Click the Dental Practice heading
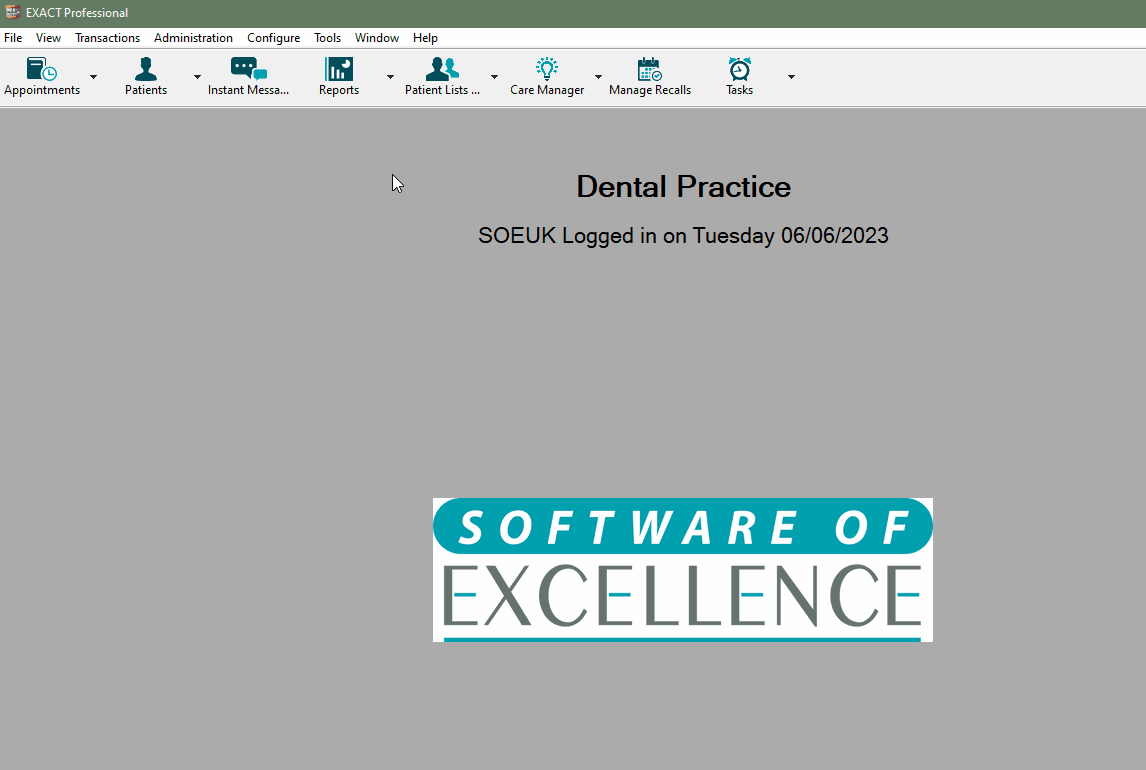 [x=683, y=187]
